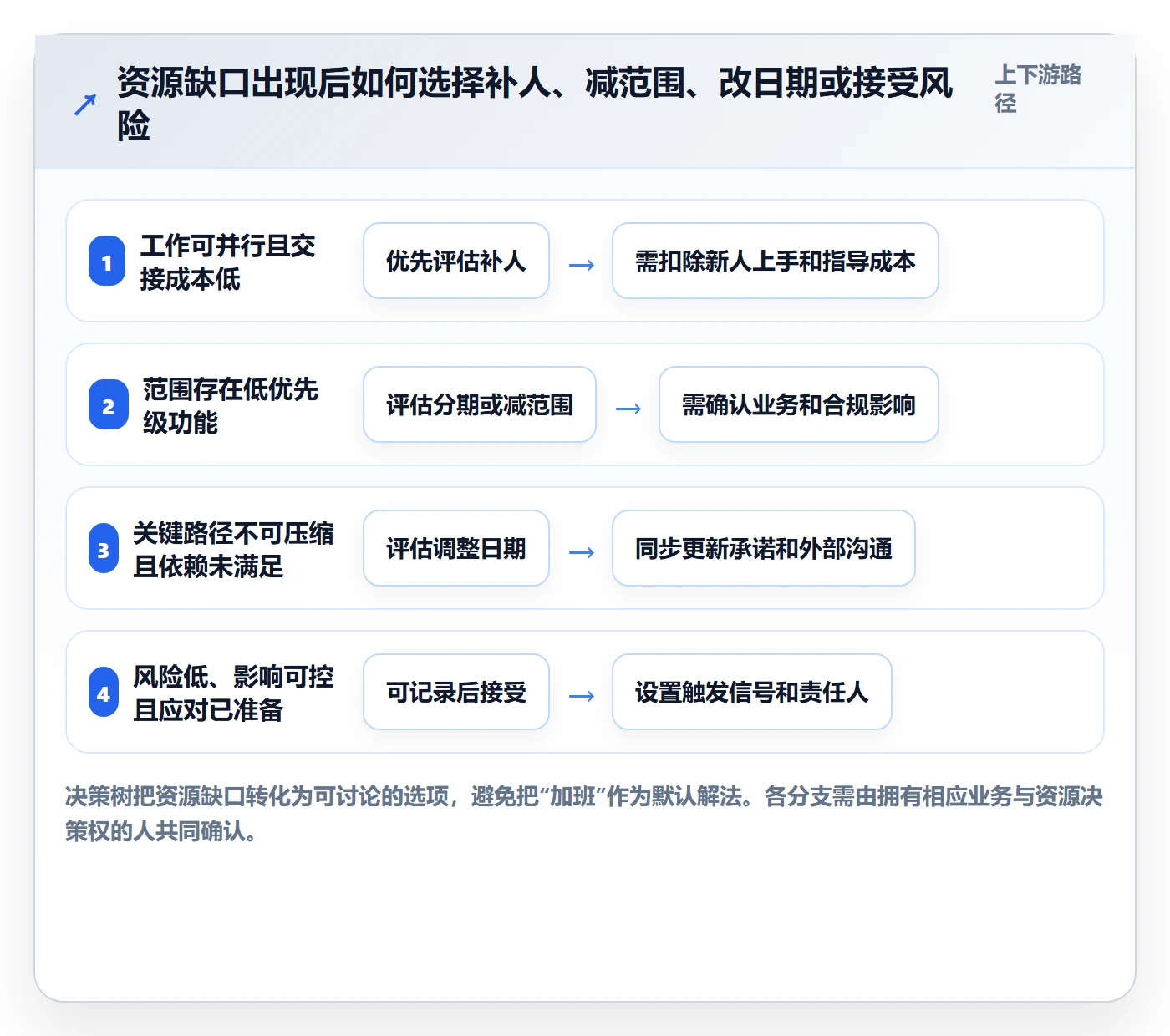Click condition text 关键路径不可压缩且依赖未满足
Screen dimensions: 1170x1036
[233, 549]
